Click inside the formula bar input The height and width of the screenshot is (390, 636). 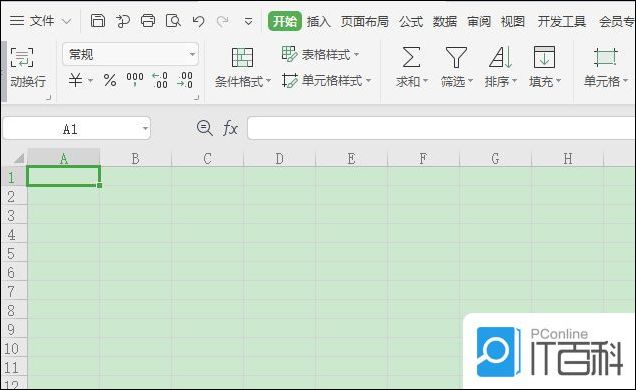tap(441, 128)
